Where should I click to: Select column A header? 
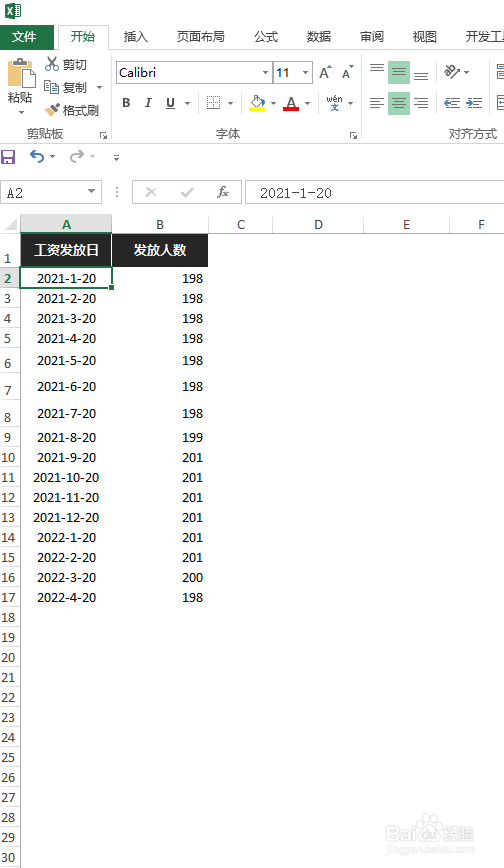coord(66,224)
